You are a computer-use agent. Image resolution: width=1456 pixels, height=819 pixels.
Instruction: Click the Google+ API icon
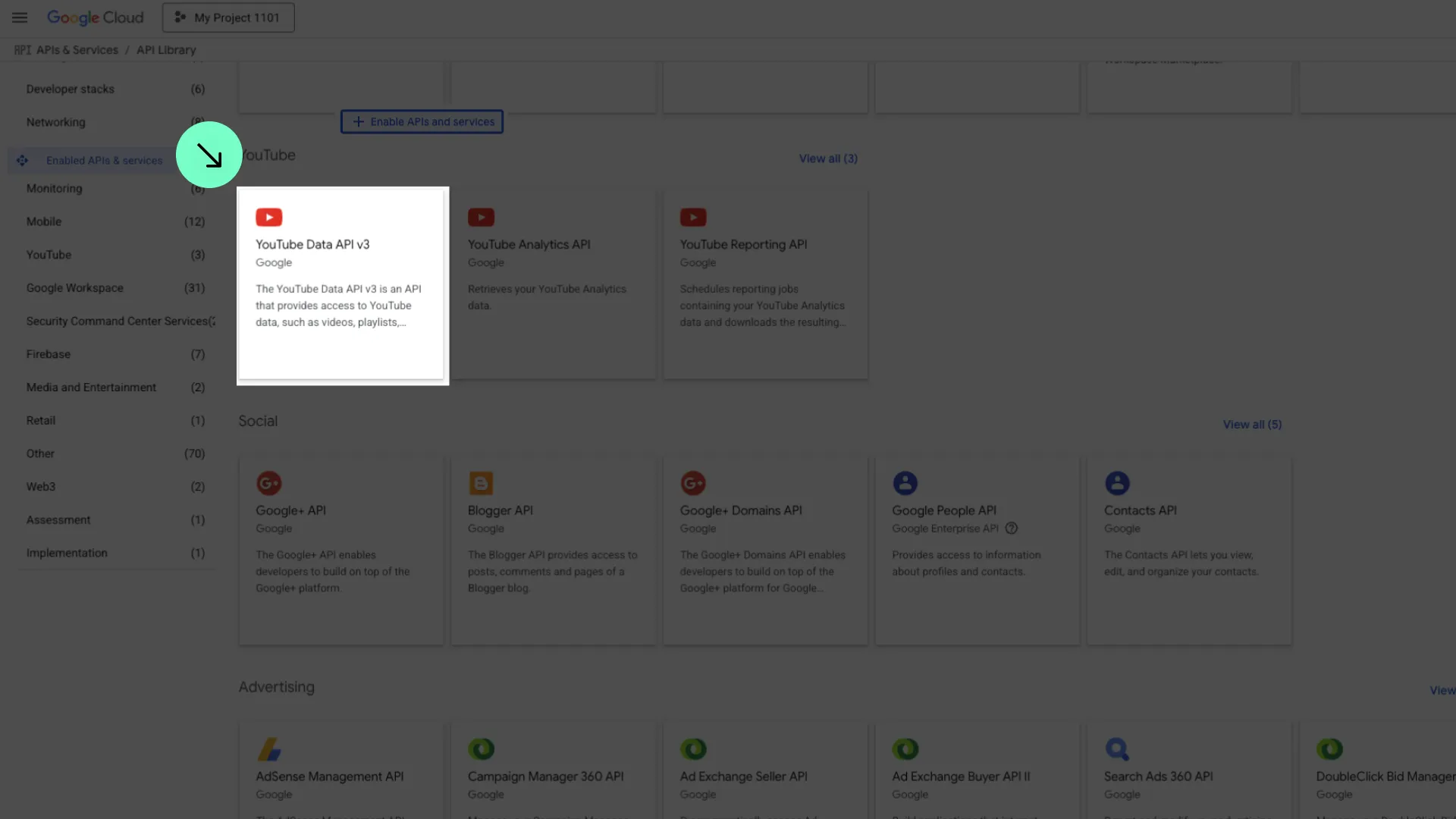coord(269,483)
